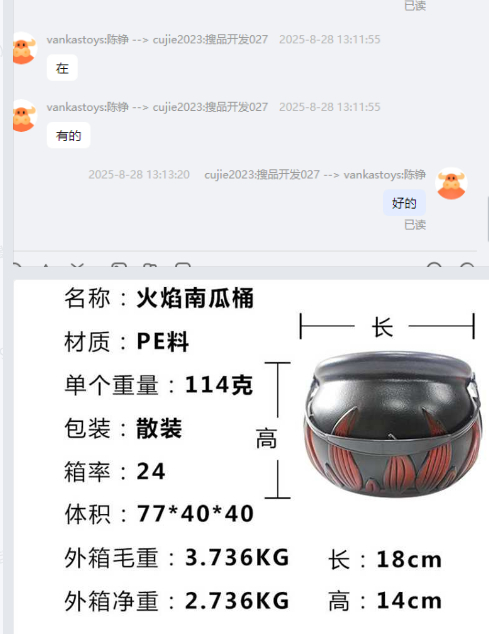Click the rightmost round icon in the toolbar
Image resolution: width=489 pixels, height=634 pixels.
(467, 265)
